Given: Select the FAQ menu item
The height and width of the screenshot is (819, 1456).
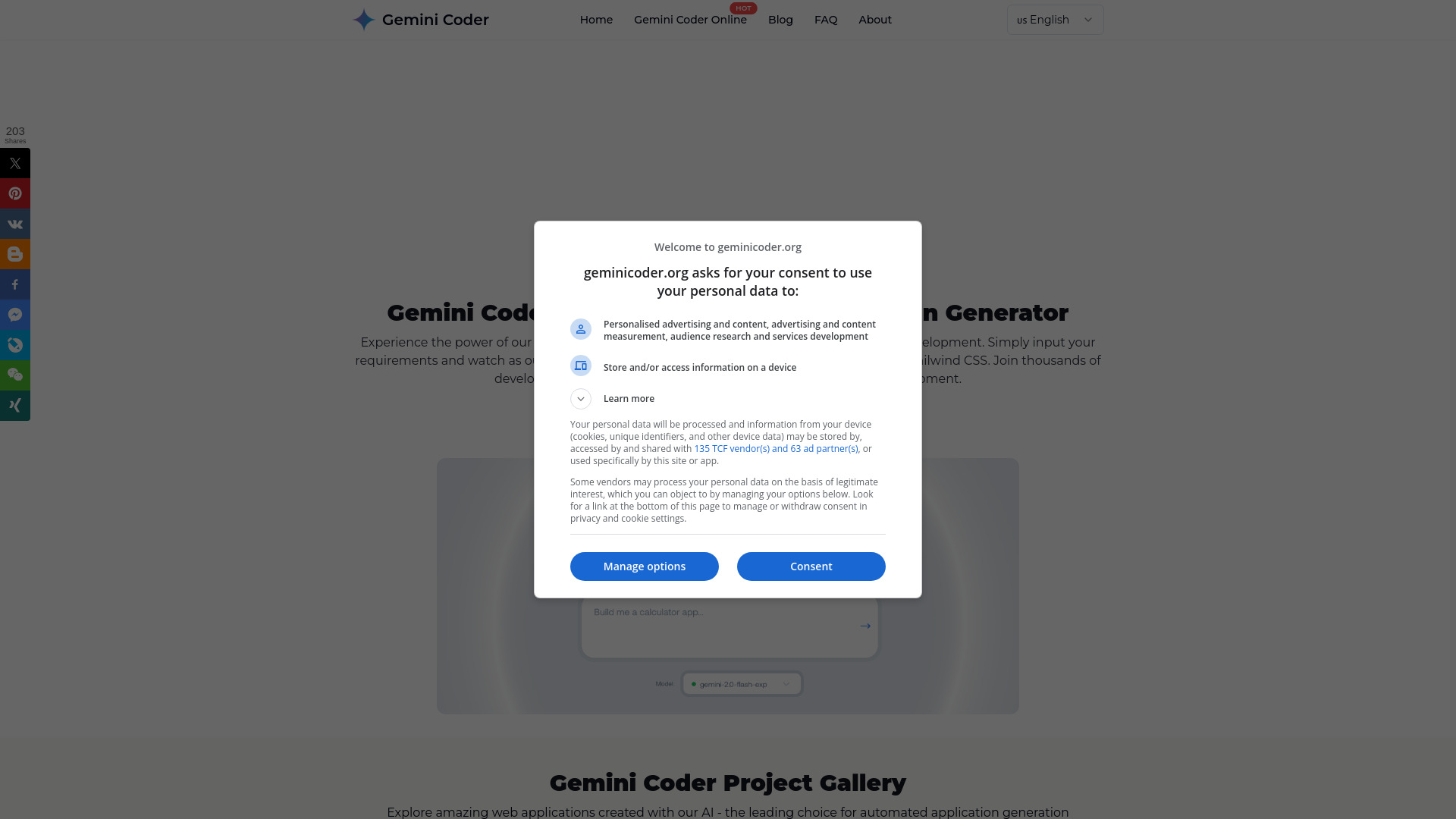Looking at the screenshot, I should point(825,19).
